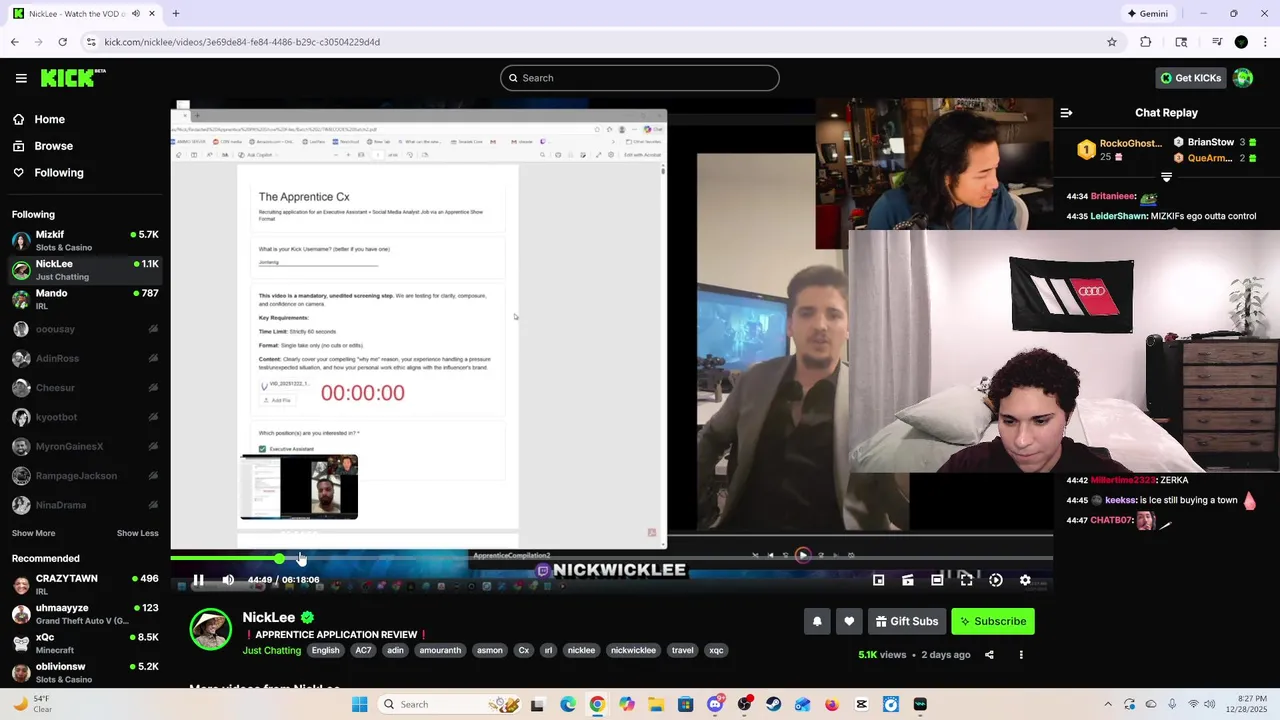
Task: Turn on notifications bell for NickLee
Action: pyautogui.click(x=817, y=621)
